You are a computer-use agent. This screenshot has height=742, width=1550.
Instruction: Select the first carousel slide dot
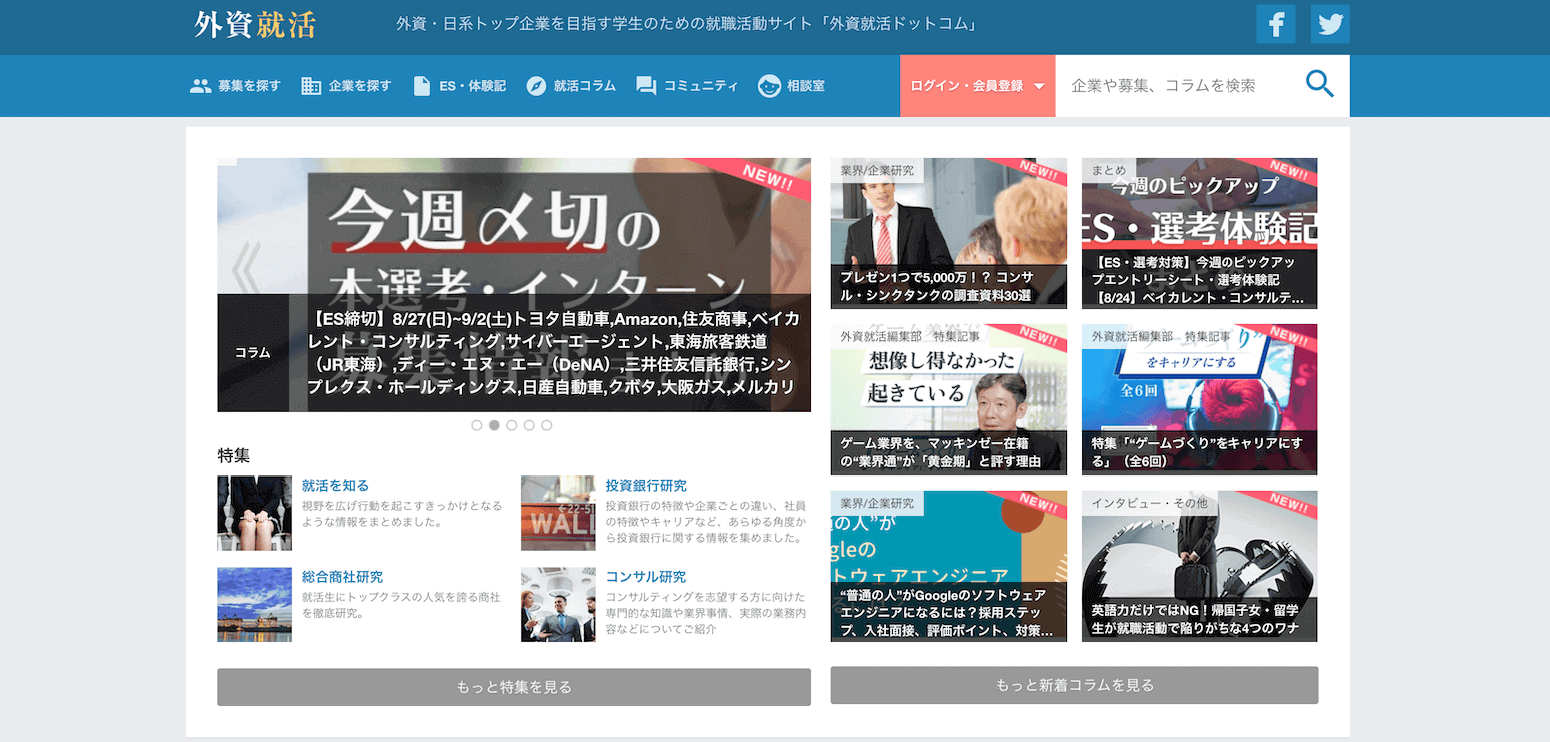(477, 425)
